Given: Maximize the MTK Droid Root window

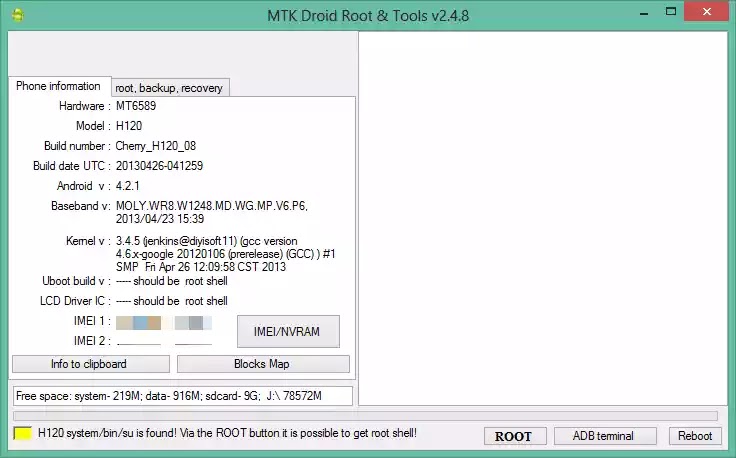Looking at the screenshot, I should point(671,12).
